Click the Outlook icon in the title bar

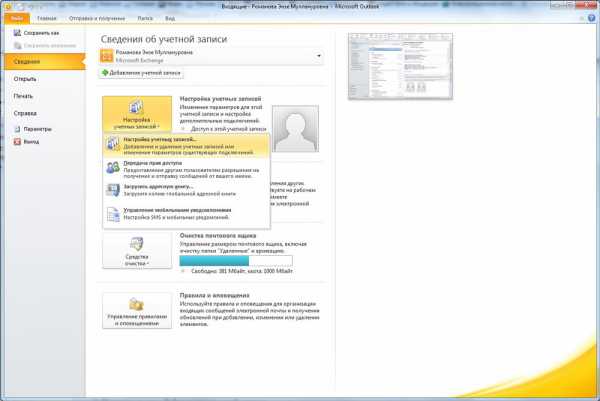pos(7,6)
